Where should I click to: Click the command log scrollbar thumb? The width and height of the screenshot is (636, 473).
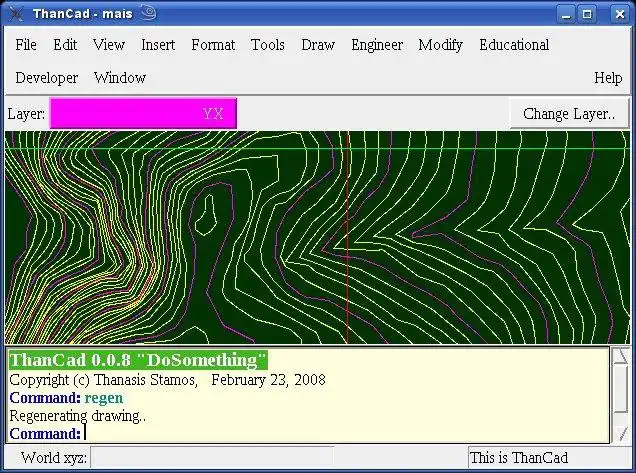click(621, 388)
